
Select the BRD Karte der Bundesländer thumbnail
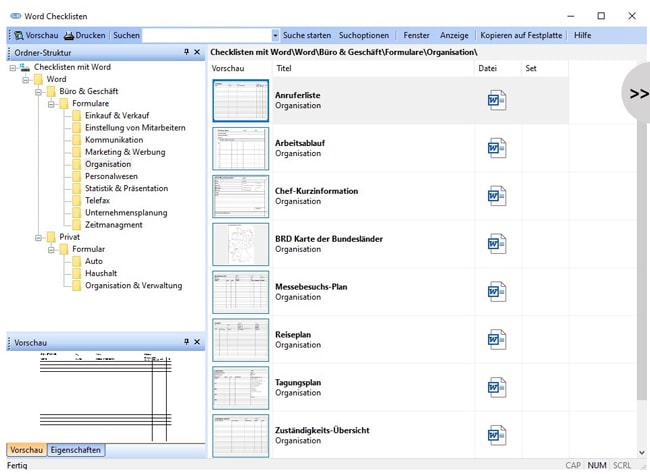[240, 244]
